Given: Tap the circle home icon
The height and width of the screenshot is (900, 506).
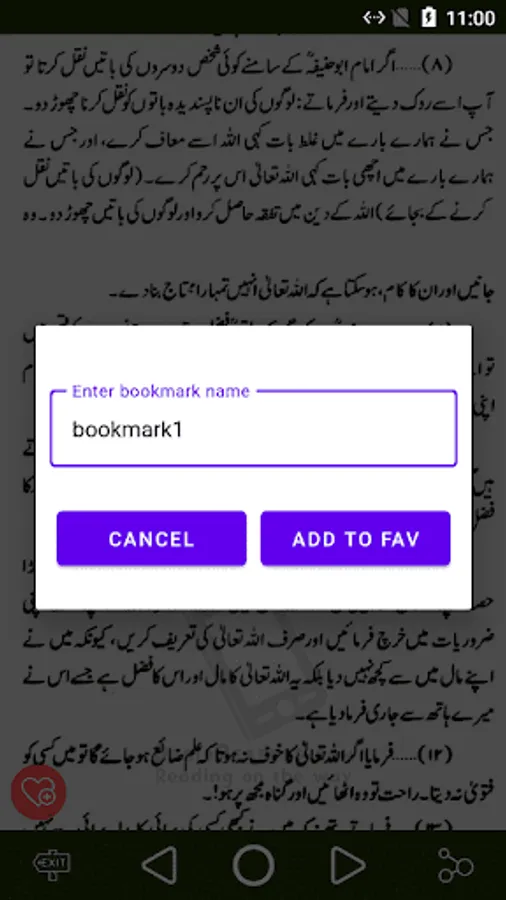Looking at the screenshot, I should [x=253, y=865].
